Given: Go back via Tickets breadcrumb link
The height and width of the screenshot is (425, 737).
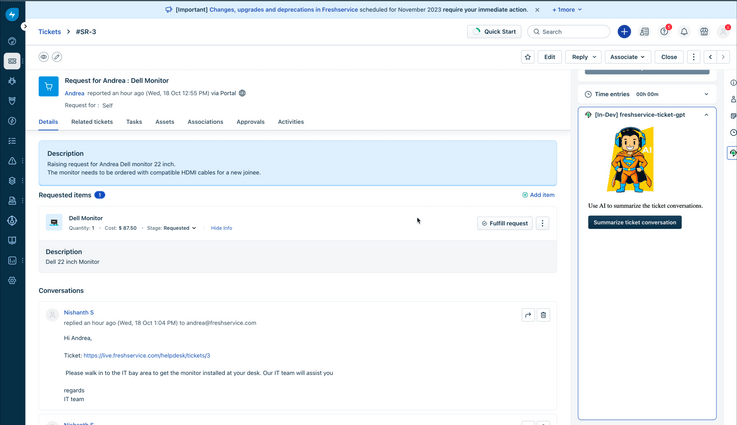Looking at the screenshot, I should coord(49,31).
